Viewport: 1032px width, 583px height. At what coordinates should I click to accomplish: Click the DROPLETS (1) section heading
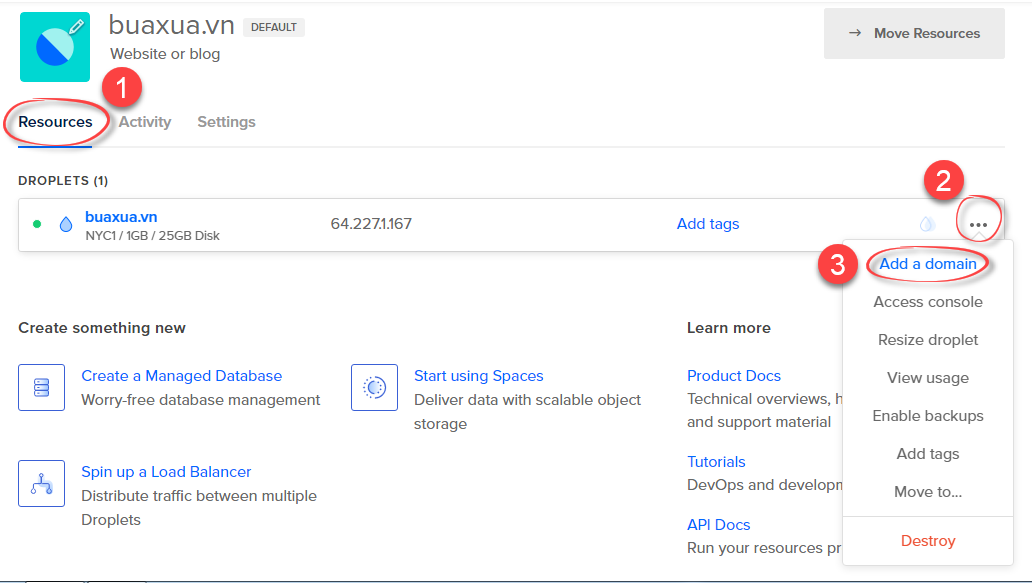63,181
